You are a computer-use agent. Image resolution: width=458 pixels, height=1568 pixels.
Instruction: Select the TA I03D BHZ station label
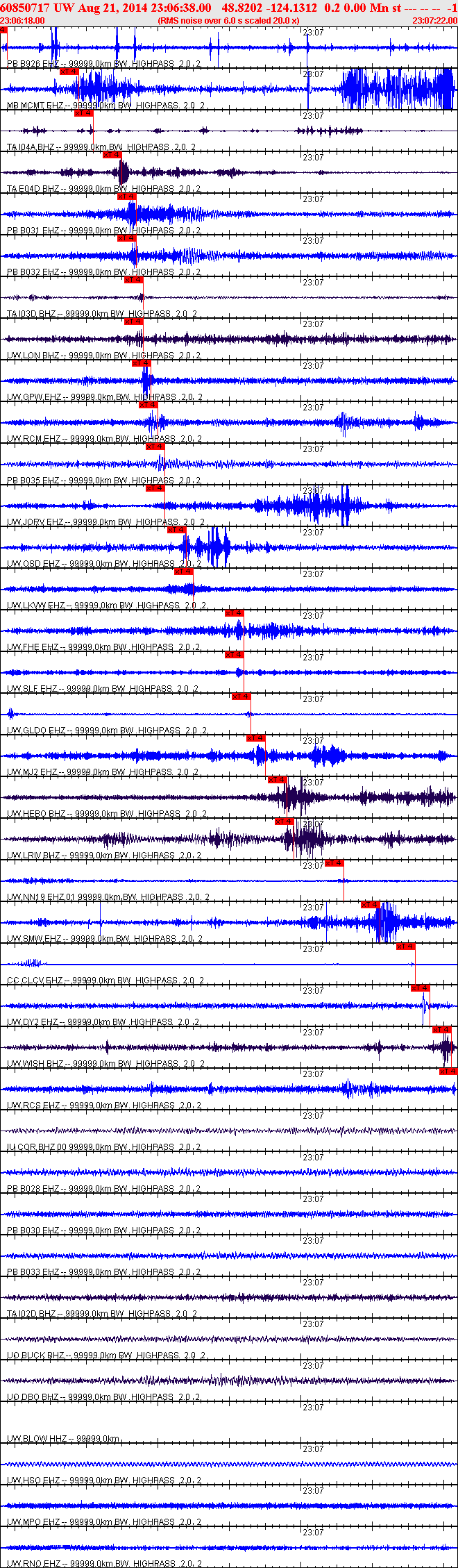[x=102, y=314]
